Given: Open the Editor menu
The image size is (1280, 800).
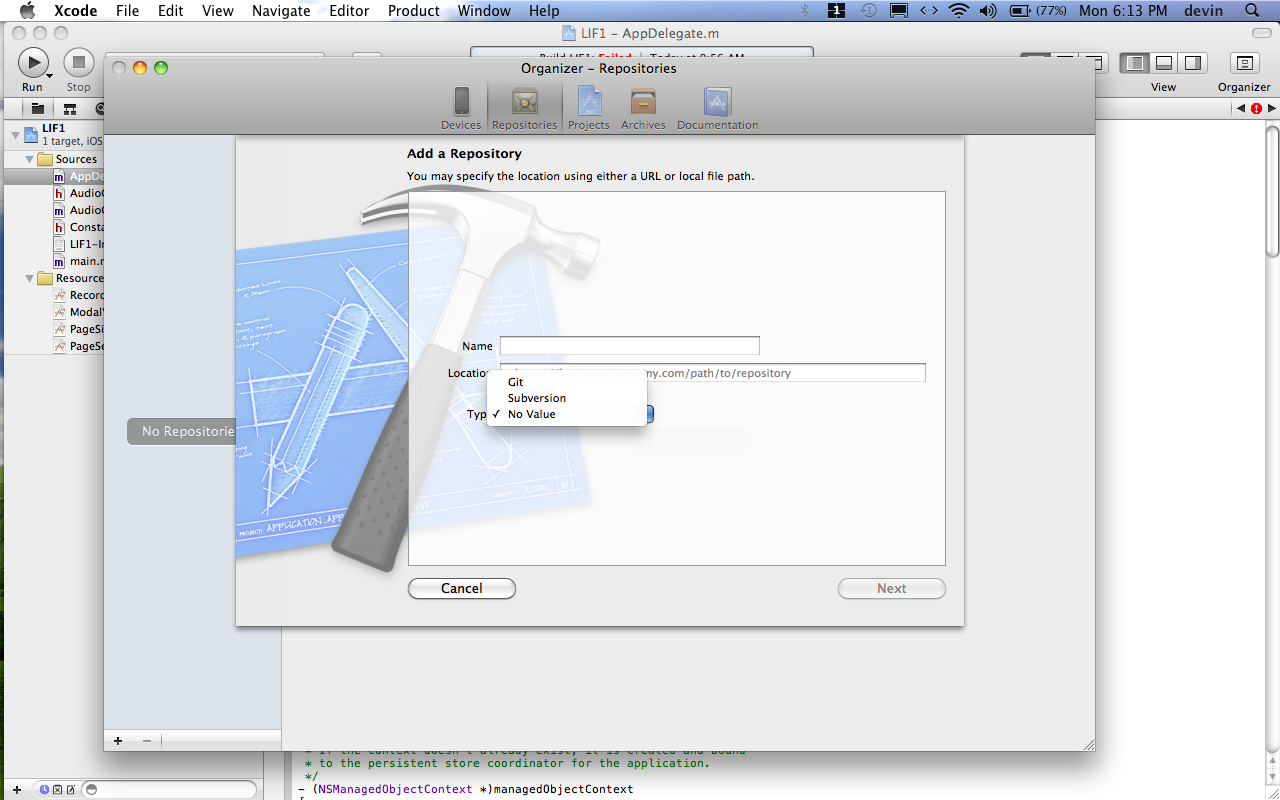Looking at the screenshot, I should click(348, 11).
